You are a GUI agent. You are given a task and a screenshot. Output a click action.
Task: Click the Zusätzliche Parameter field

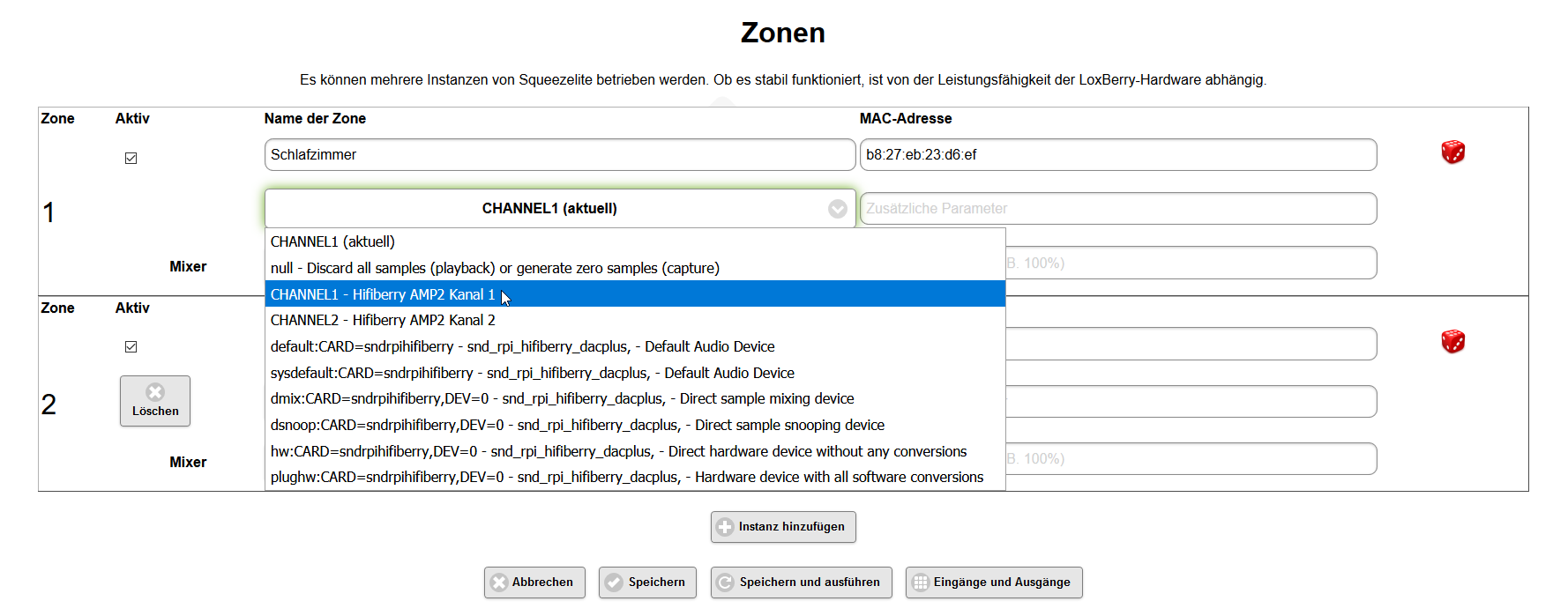coord(1117,209)
